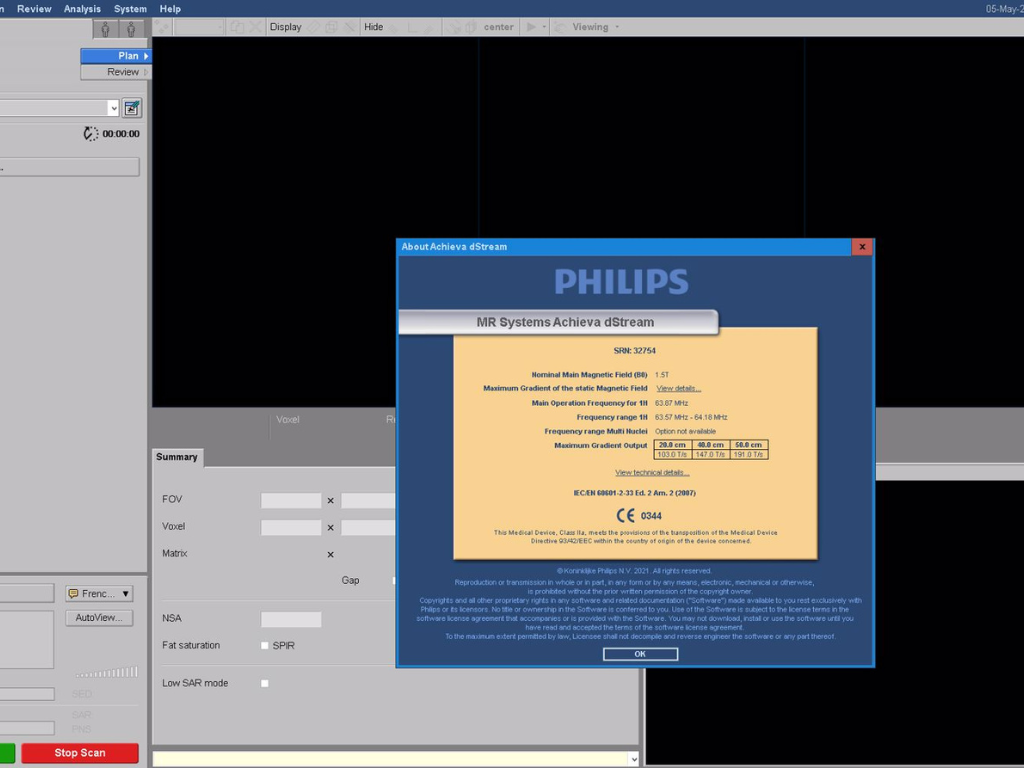This screenshot has width=1024, height=768.
Task: Open the Viewing dropdown in the toolbar
Action: pyautogui.click(x=617, y=27)
